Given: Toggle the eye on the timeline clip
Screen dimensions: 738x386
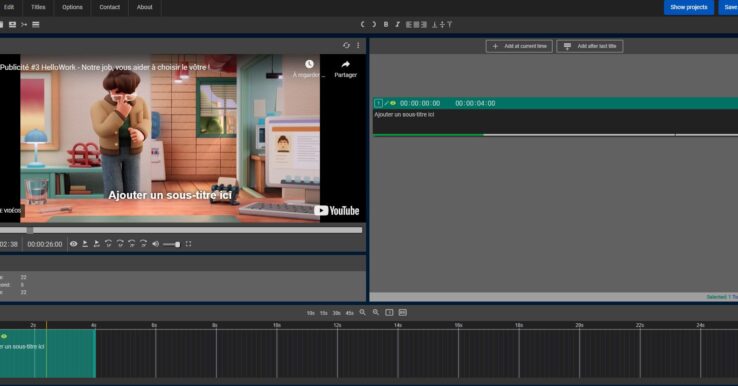Looking at the screenshot, I should (4, 336).
